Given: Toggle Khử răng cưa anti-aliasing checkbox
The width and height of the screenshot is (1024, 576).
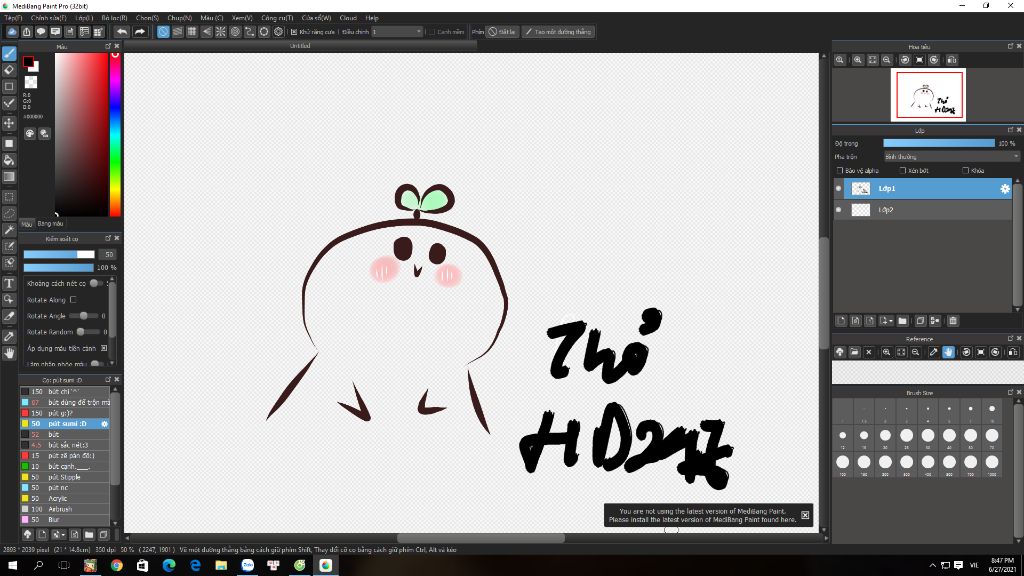Looking at the screenshot, I should (294, 32).
